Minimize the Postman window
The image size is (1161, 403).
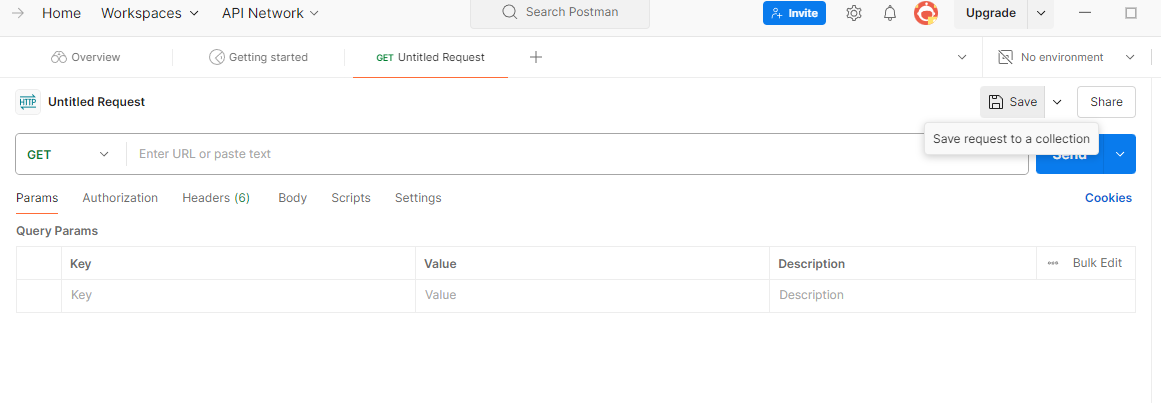click(1085, 13)
